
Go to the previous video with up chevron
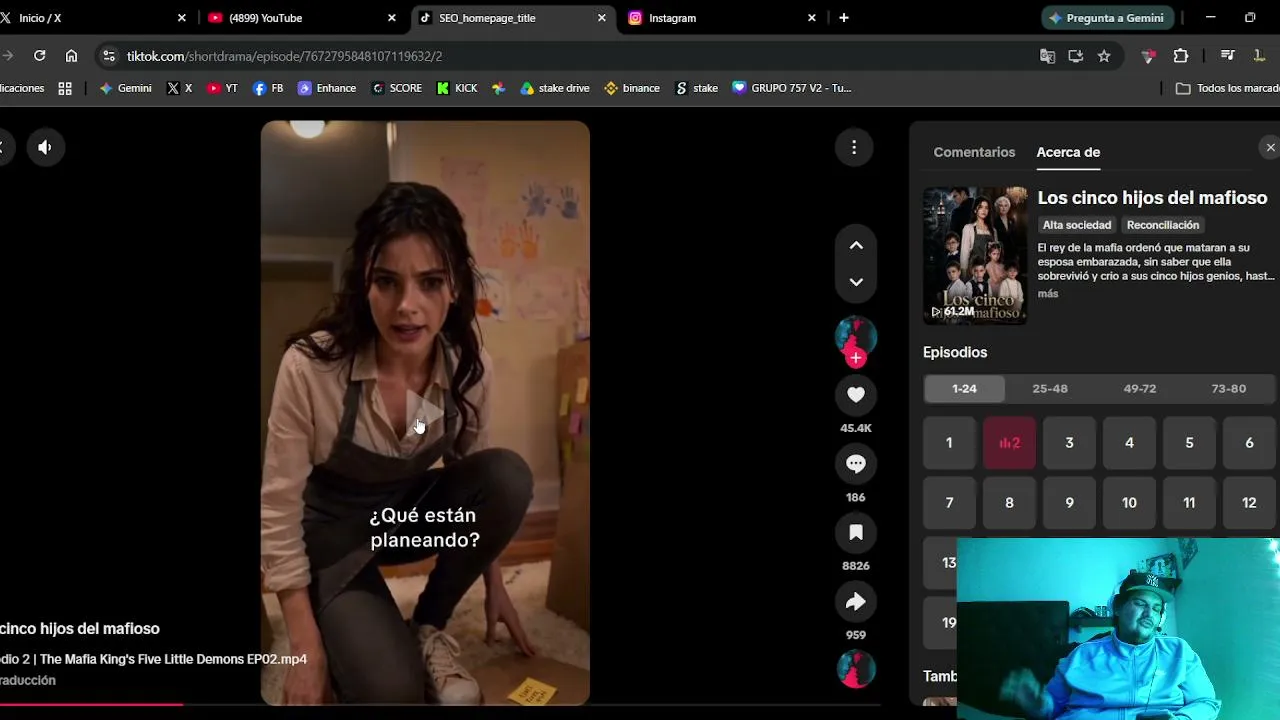pos(856,245)
